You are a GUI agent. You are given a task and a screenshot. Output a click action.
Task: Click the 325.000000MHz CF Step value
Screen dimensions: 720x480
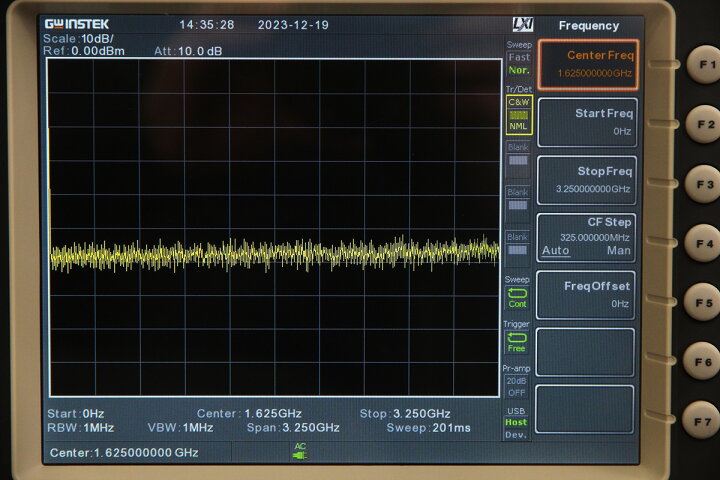tap(595, 237)
